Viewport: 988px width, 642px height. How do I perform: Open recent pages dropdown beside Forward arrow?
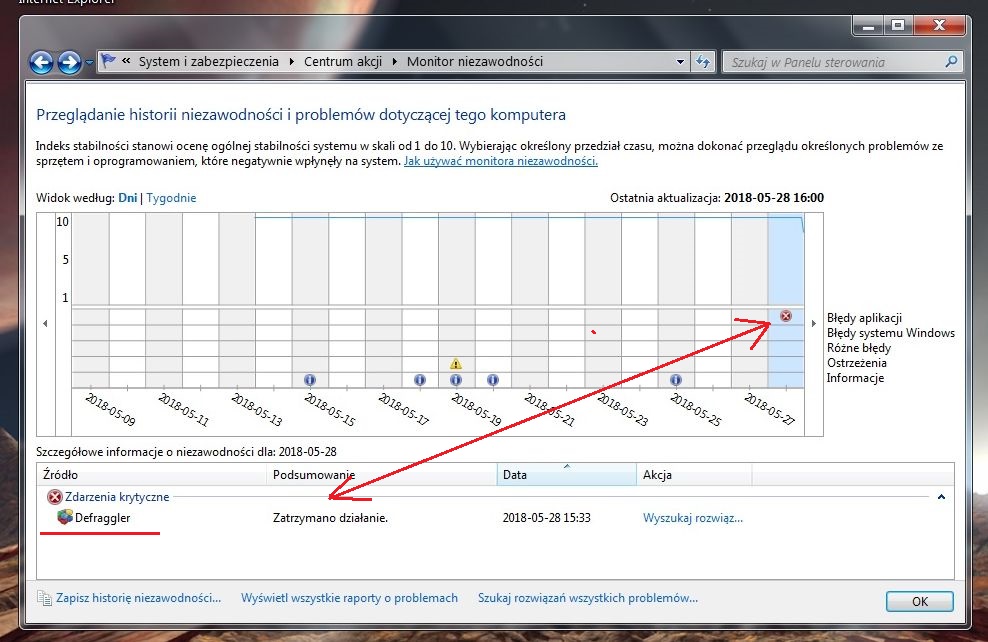pos(89,62)
